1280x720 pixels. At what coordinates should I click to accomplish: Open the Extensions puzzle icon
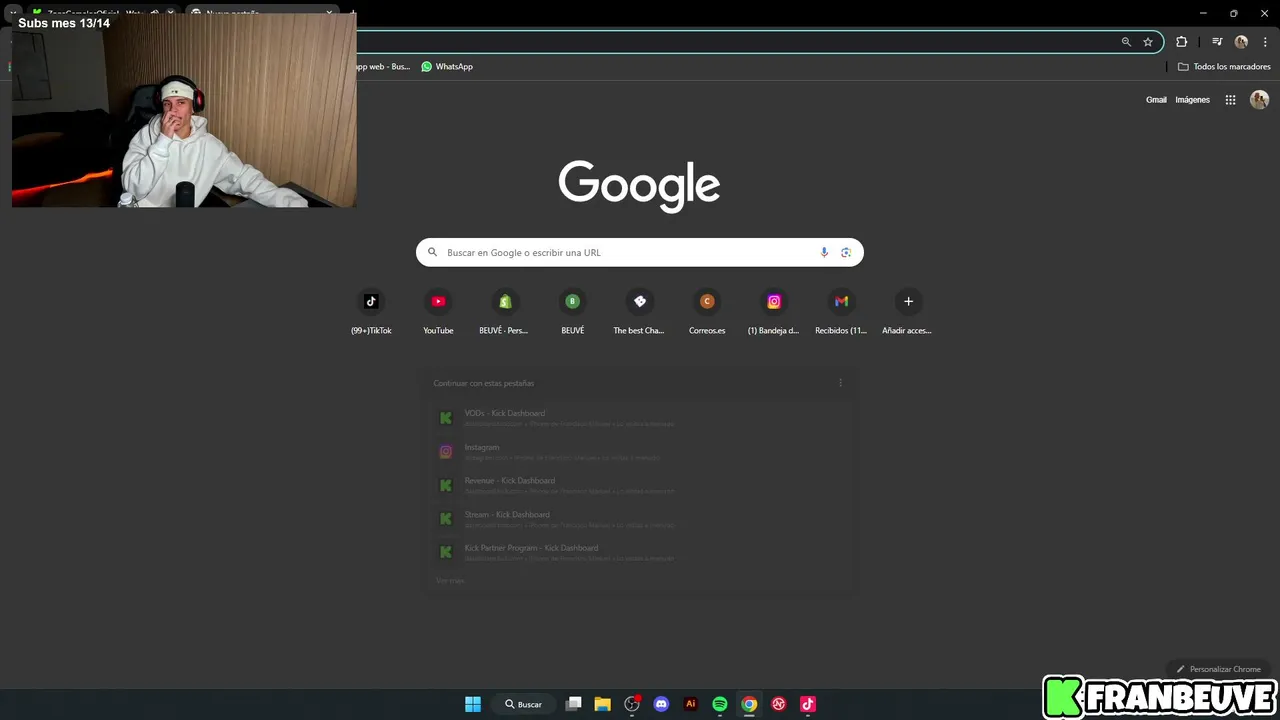click(1181, 42)
